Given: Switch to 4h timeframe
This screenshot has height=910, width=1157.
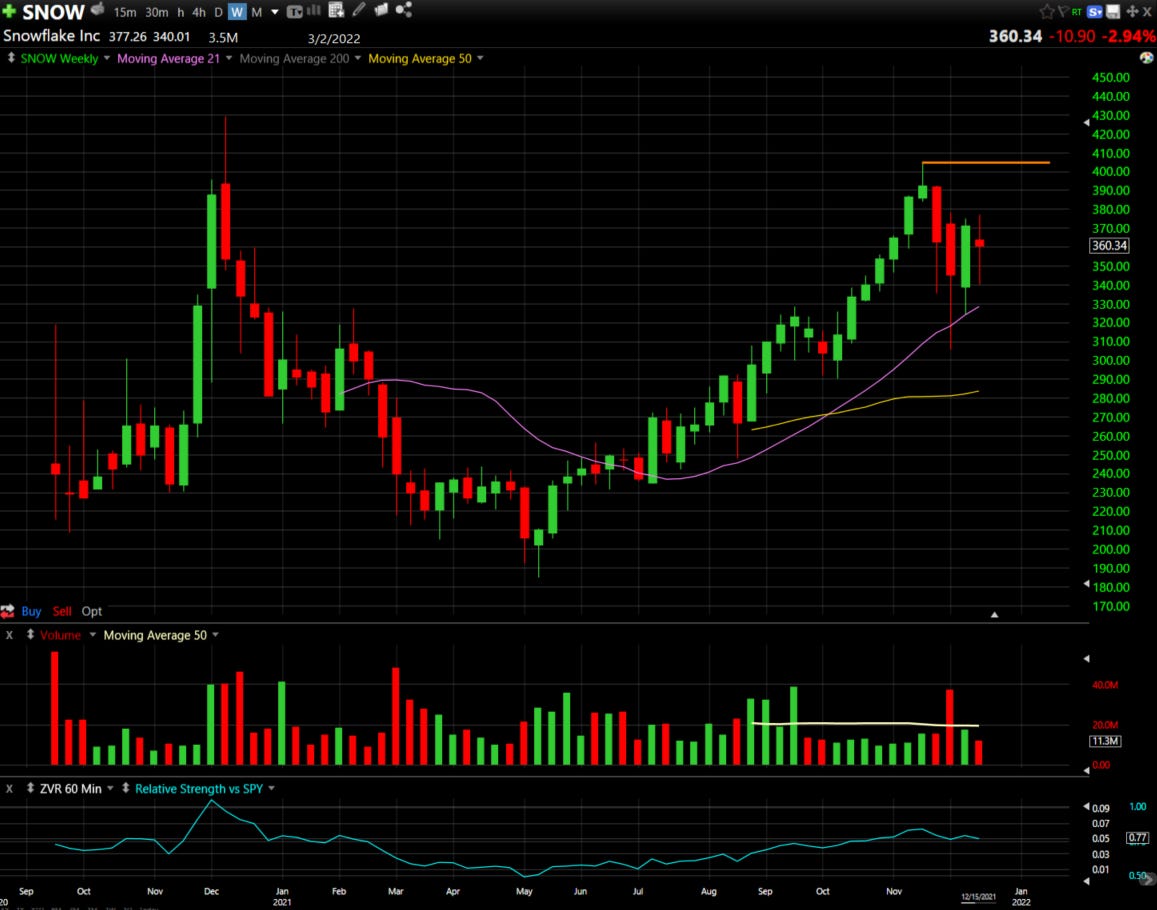Looking at the screenshot, I should pos(199,13).
